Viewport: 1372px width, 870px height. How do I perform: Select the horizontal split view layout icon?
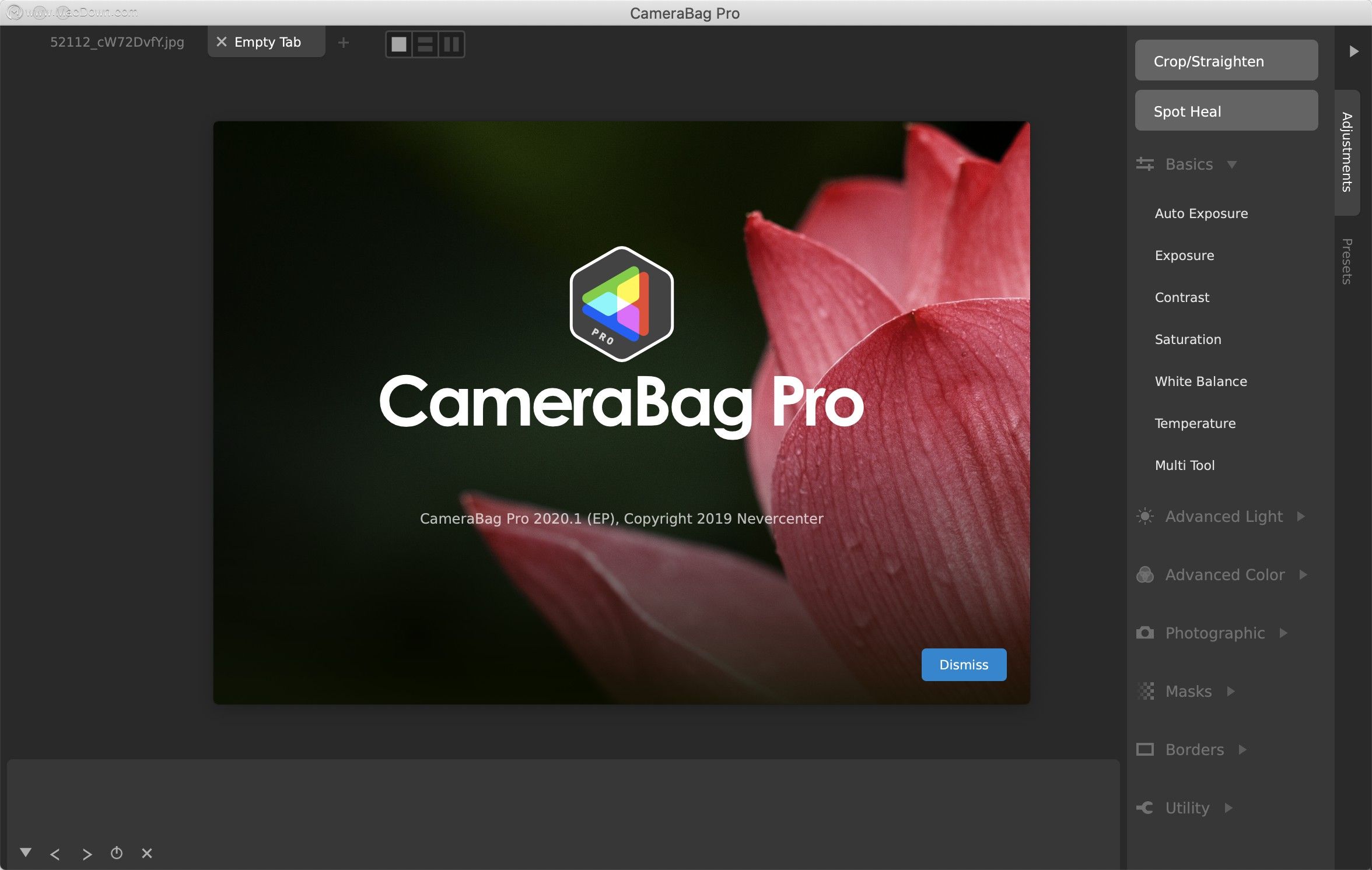[425, 44]
